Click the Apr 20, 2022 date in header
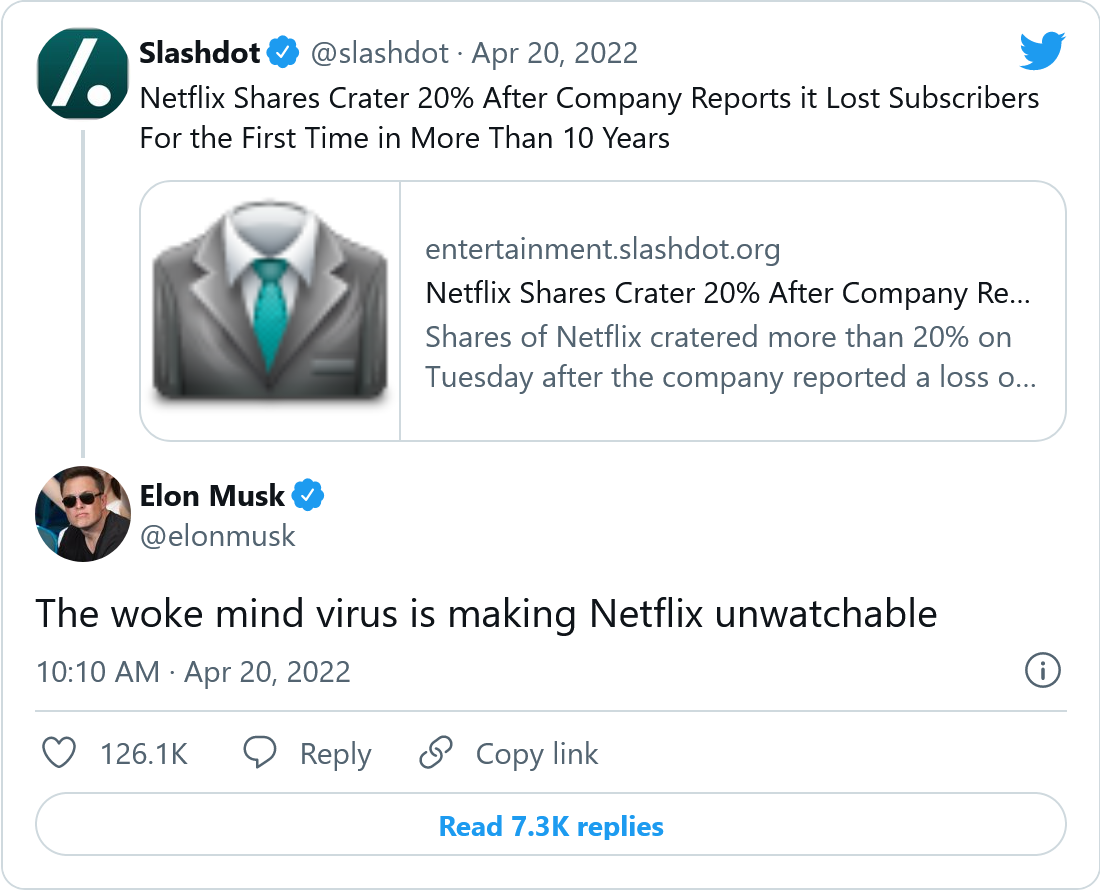 coord(555,53)
